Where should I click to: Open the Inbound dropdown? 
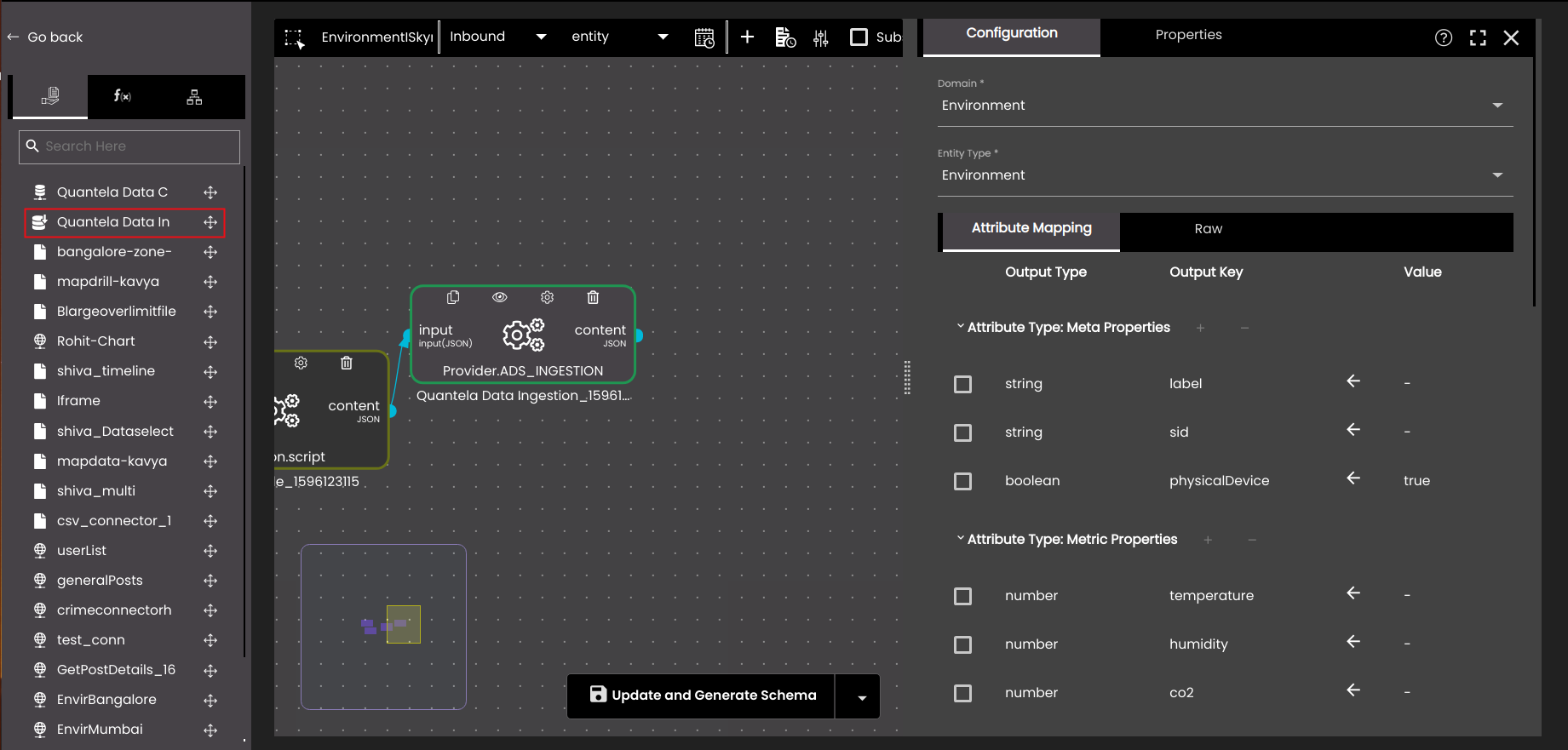498,37
